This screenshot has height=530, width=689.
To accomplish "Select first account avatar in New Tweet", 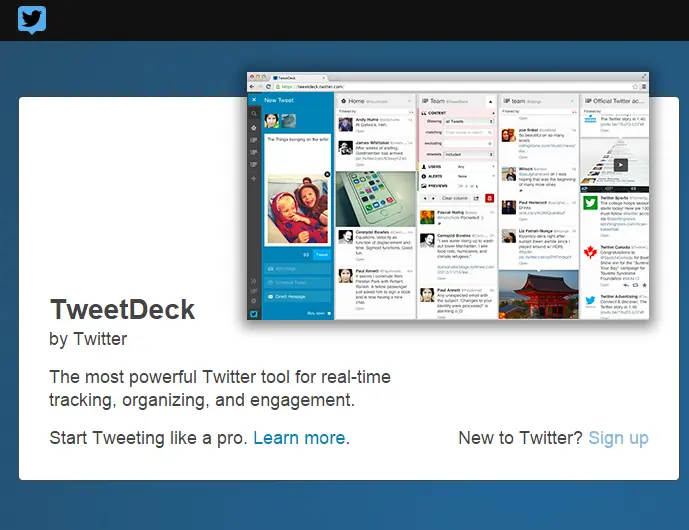I will tap(272, 121).
